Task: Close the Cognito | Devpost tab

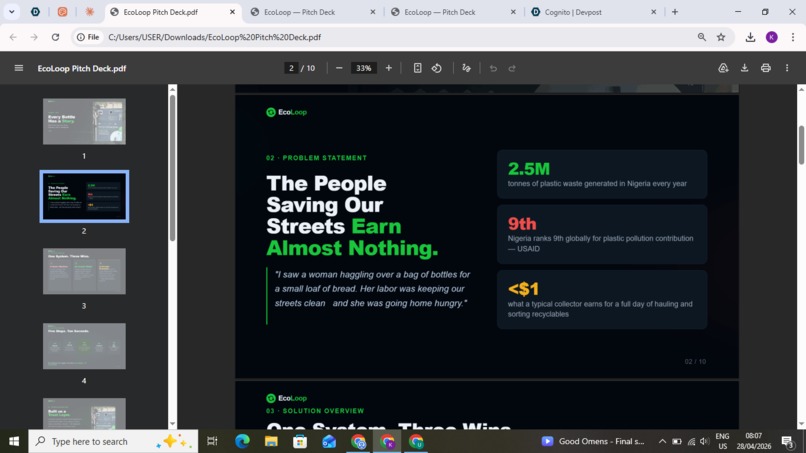Action: coord(654,12)
